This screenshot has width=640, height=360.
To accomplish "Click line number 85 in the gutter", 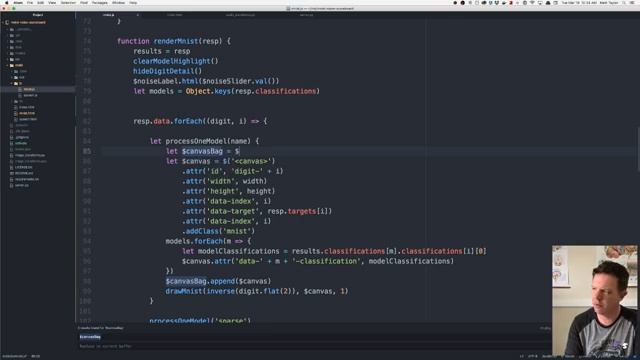I will (87, 151).
